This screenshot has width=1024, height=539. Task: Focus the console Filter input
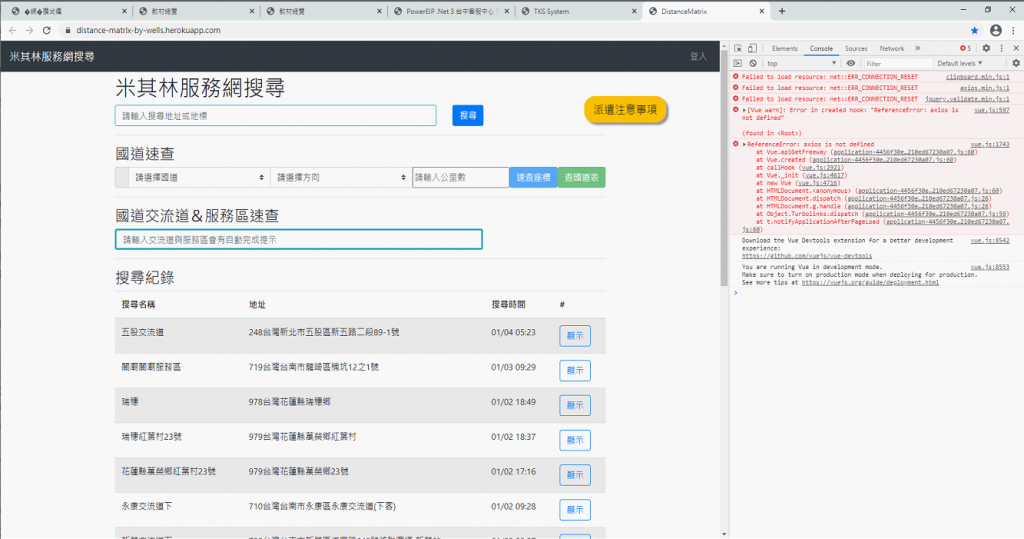[897, 63]
